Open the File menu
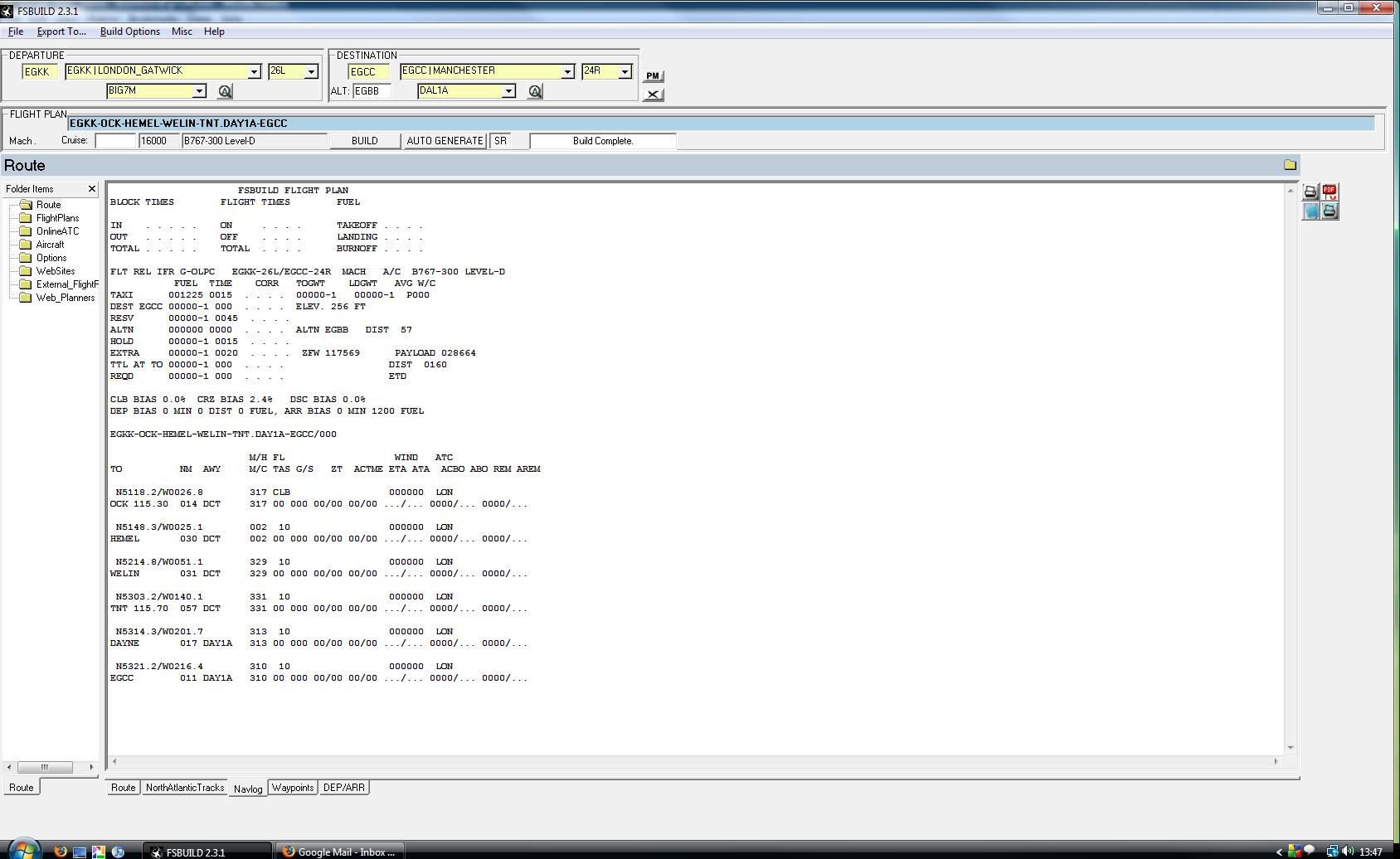The height and width of the screenshot is (859, 1400). pyautogui.click(x=16, y=32)
